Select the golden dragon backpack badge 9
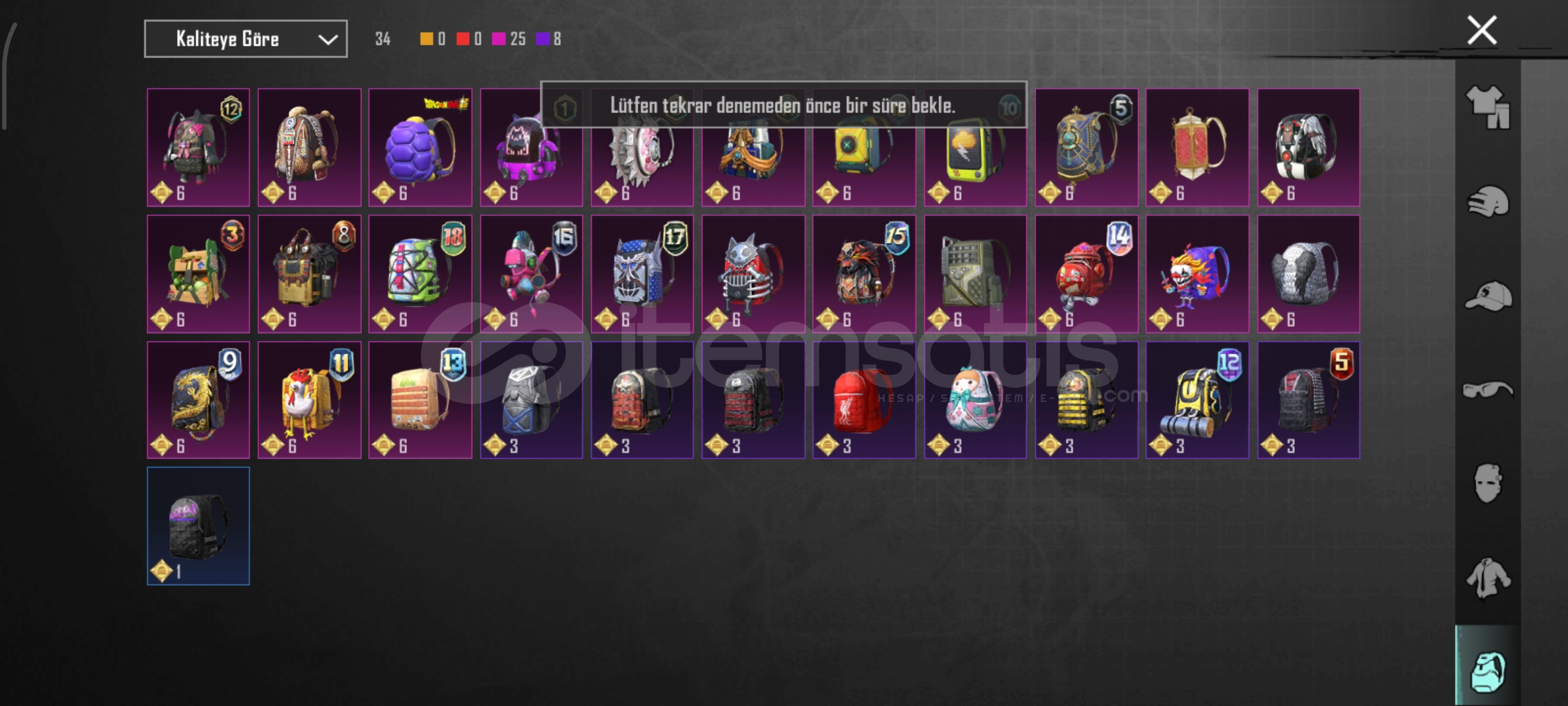This screenshot has width=1568, height=706. pyautogui.click(x=198, y=400)
